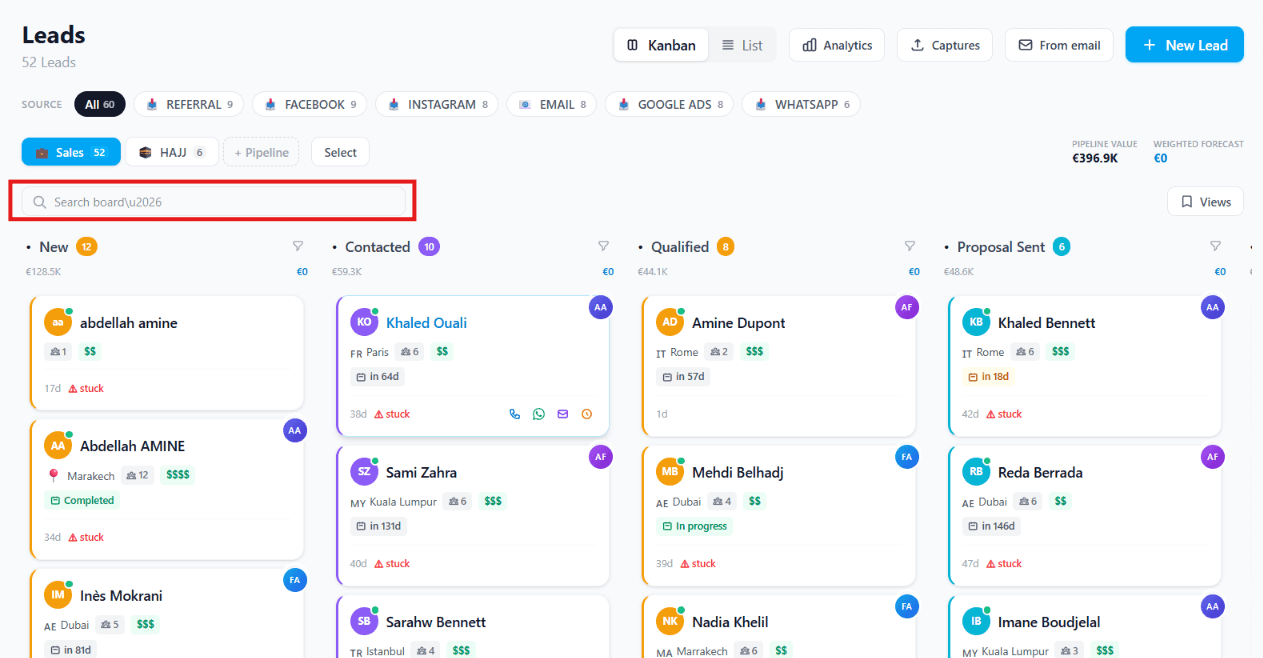
Task: Create a New Lead
Action: coord(1184,45)
